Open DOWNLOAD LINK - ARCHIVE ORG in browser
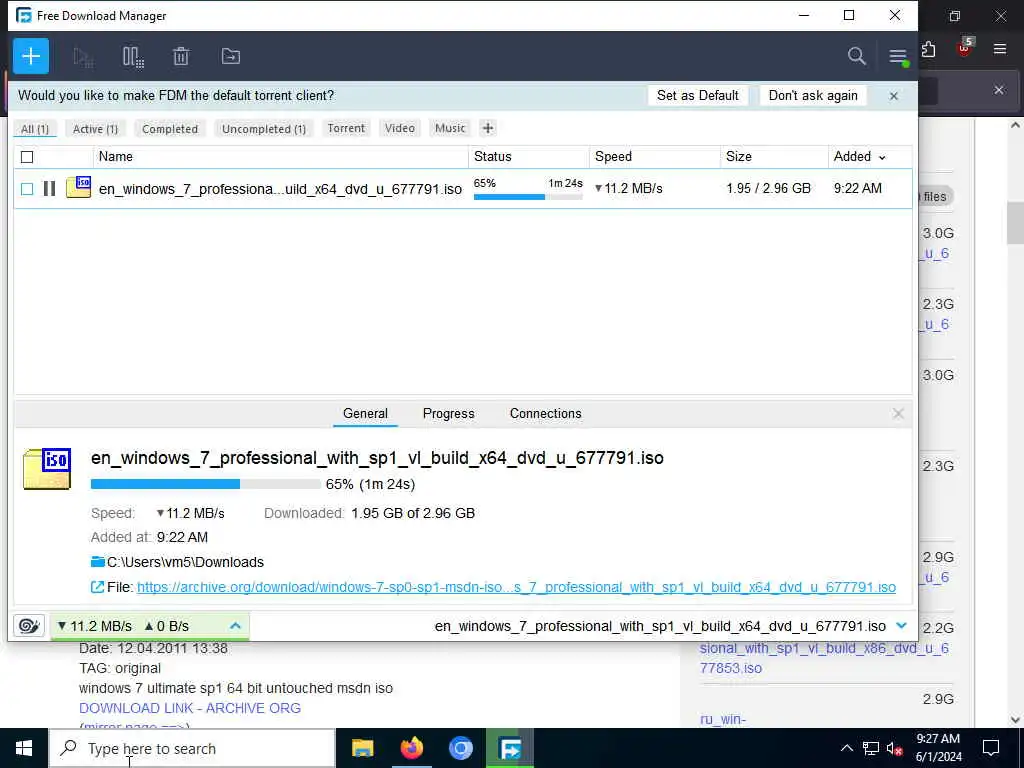 coord(190,709)
